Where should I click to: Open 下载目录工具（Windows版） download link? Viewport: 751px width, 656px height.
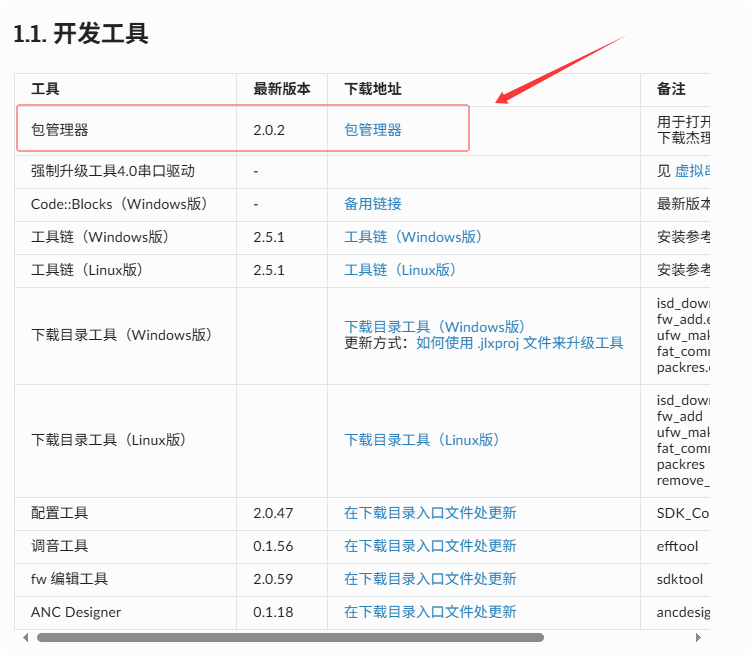(434, 327)
